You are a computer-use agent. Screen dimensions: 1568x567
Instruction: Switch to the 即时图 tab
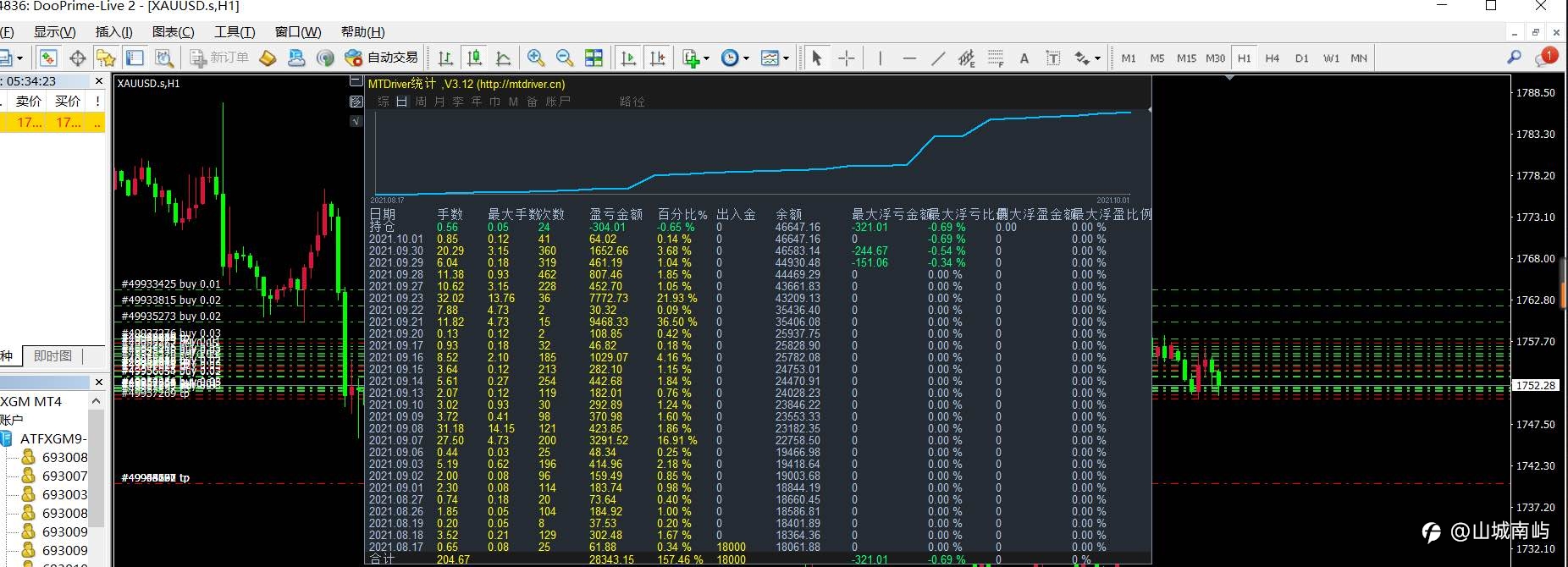coord(52,356)
